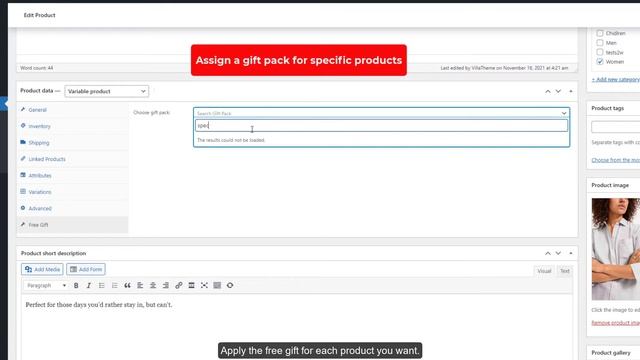The width and height of the screenshot is (640, 360).
Task: Apply blockquote formatting
Action: pos(127,286)
